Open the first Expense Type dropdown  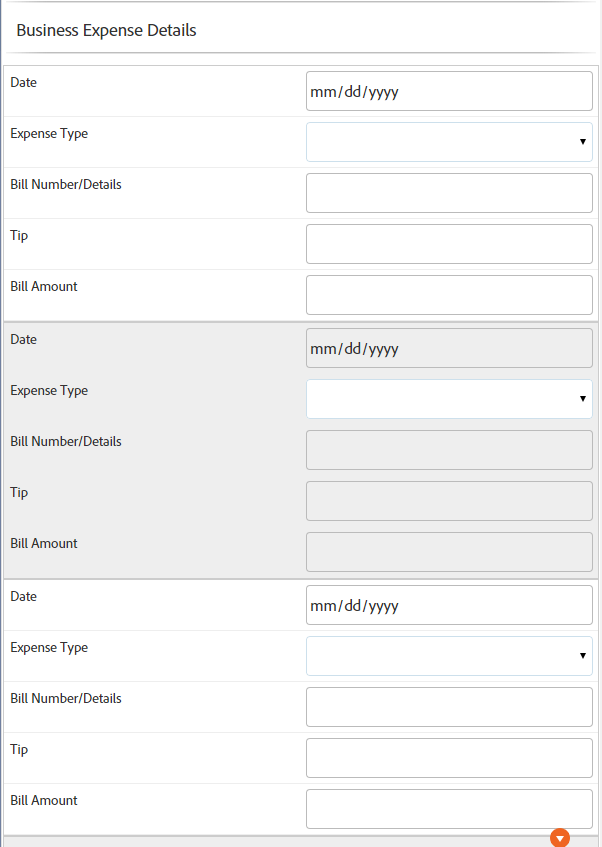click(x=448, y=141)
